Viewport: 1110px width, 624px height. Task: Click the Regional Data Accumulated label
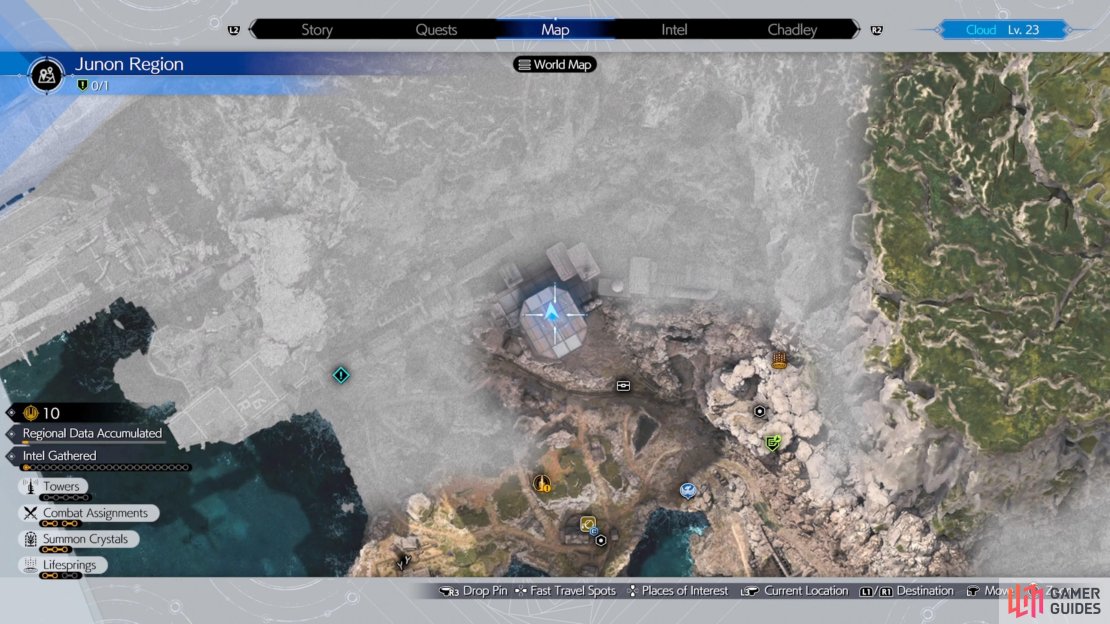coord(92,433)
